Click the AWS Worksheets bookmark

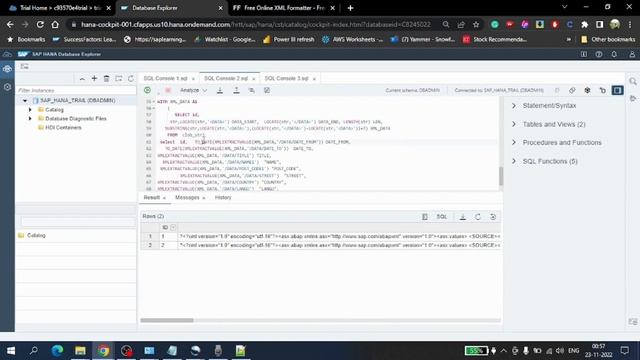353,40
